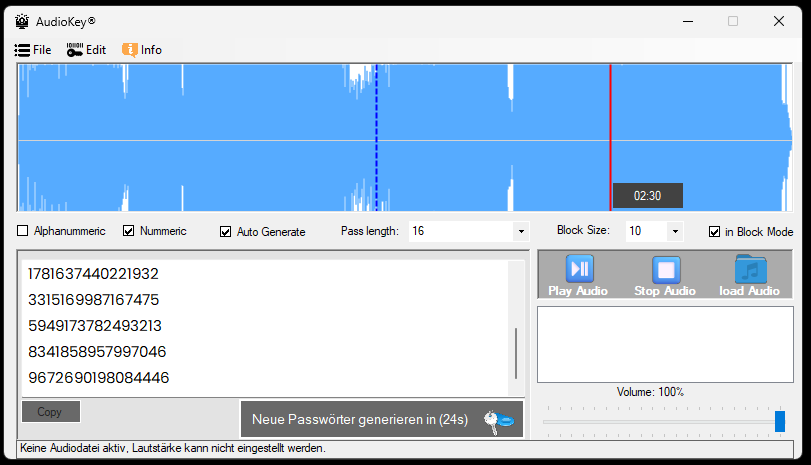Click the Play Audio icon

(579, 269)
